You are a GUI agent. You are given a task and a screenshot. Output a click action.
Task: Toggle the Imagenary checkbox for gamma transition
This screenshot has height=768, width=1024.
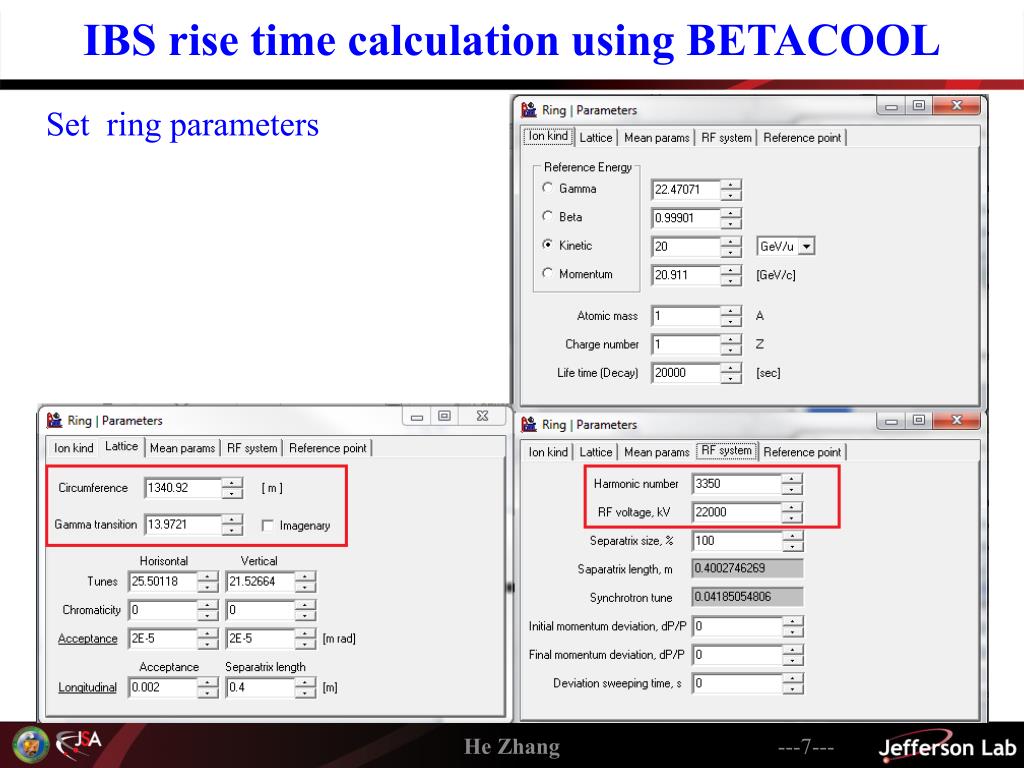pyautogui.click(x=267, y=526)
